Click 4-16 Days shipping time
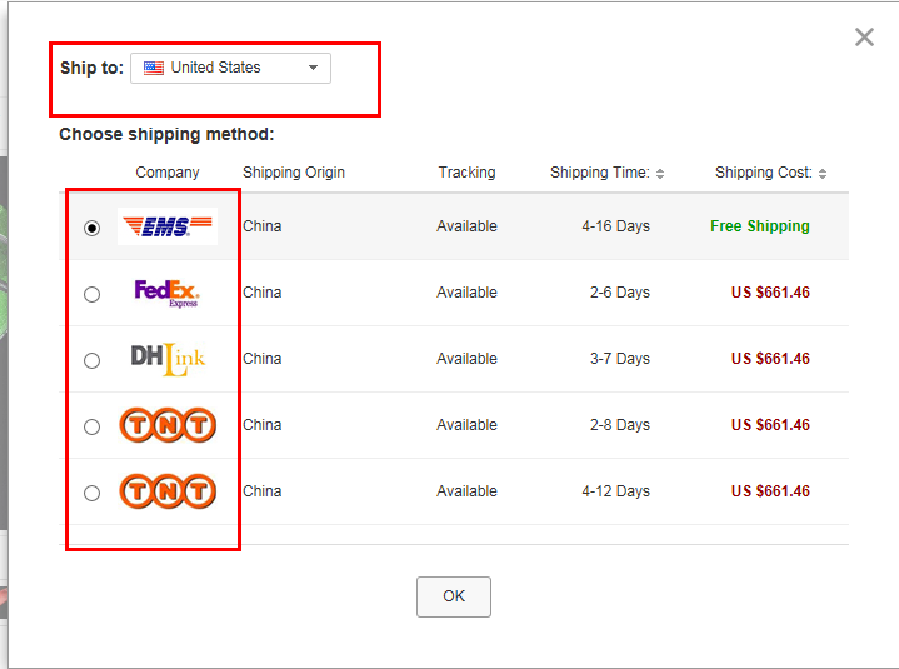This screenshot has height=669, width=899. 616,226
